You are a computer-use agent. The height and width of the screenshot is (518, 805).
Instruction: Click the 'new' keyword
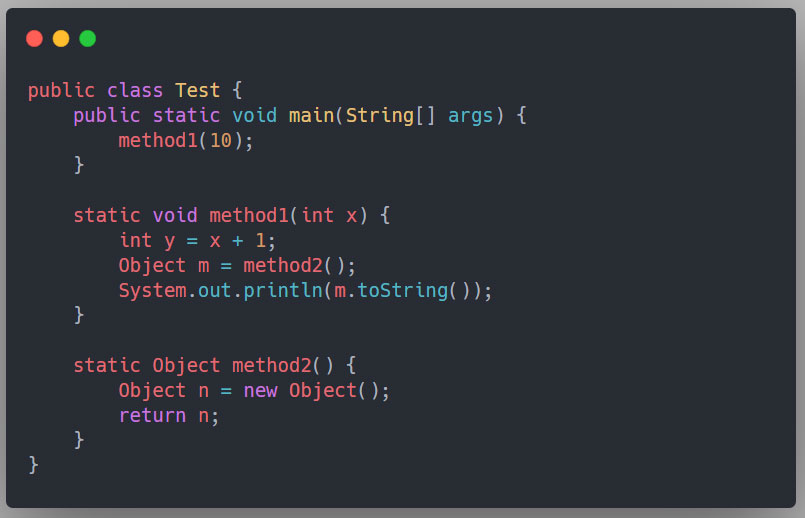[260, 390]
